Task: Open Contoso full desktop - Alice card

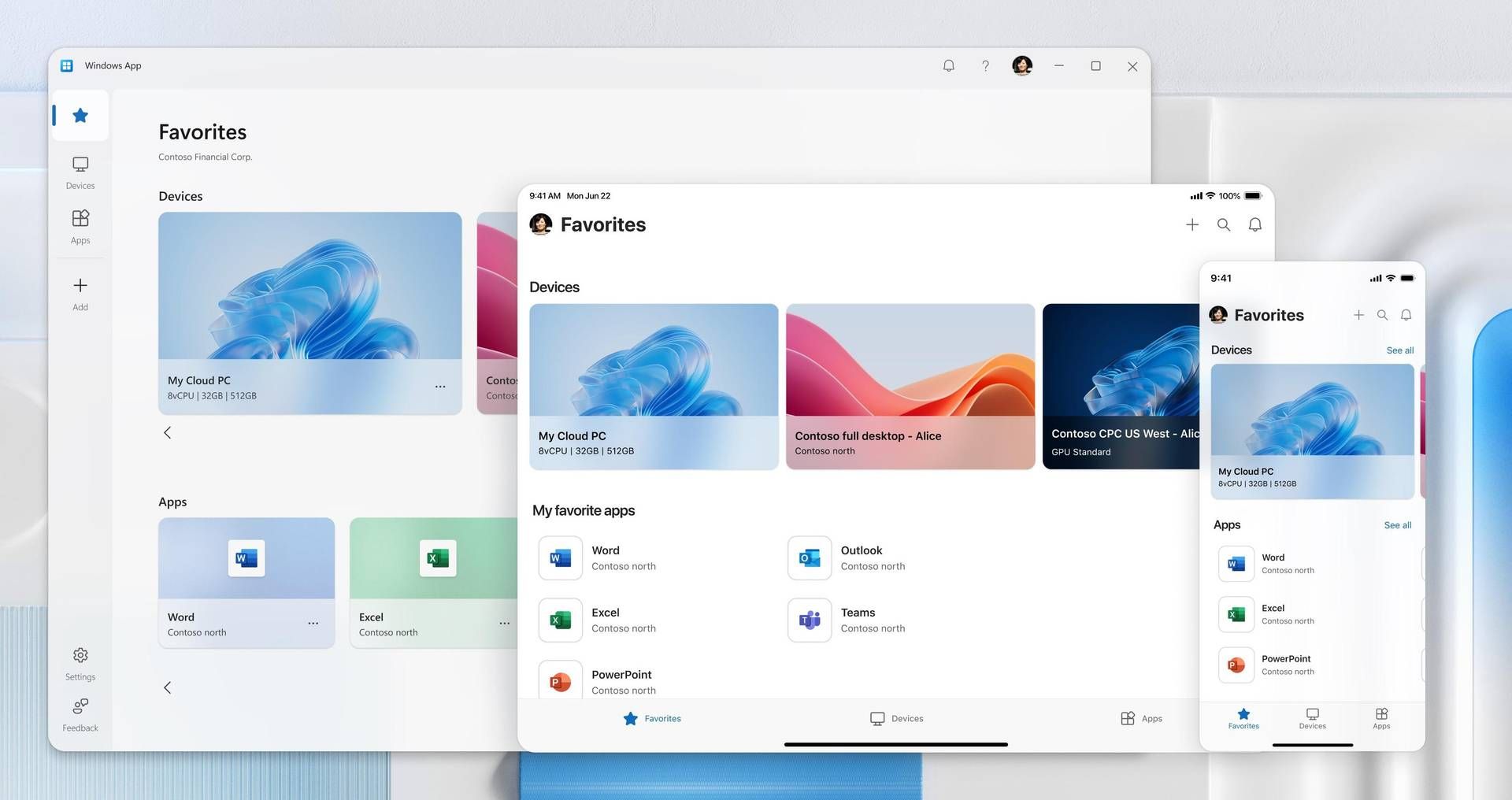Action: click(x=910, y=387)
